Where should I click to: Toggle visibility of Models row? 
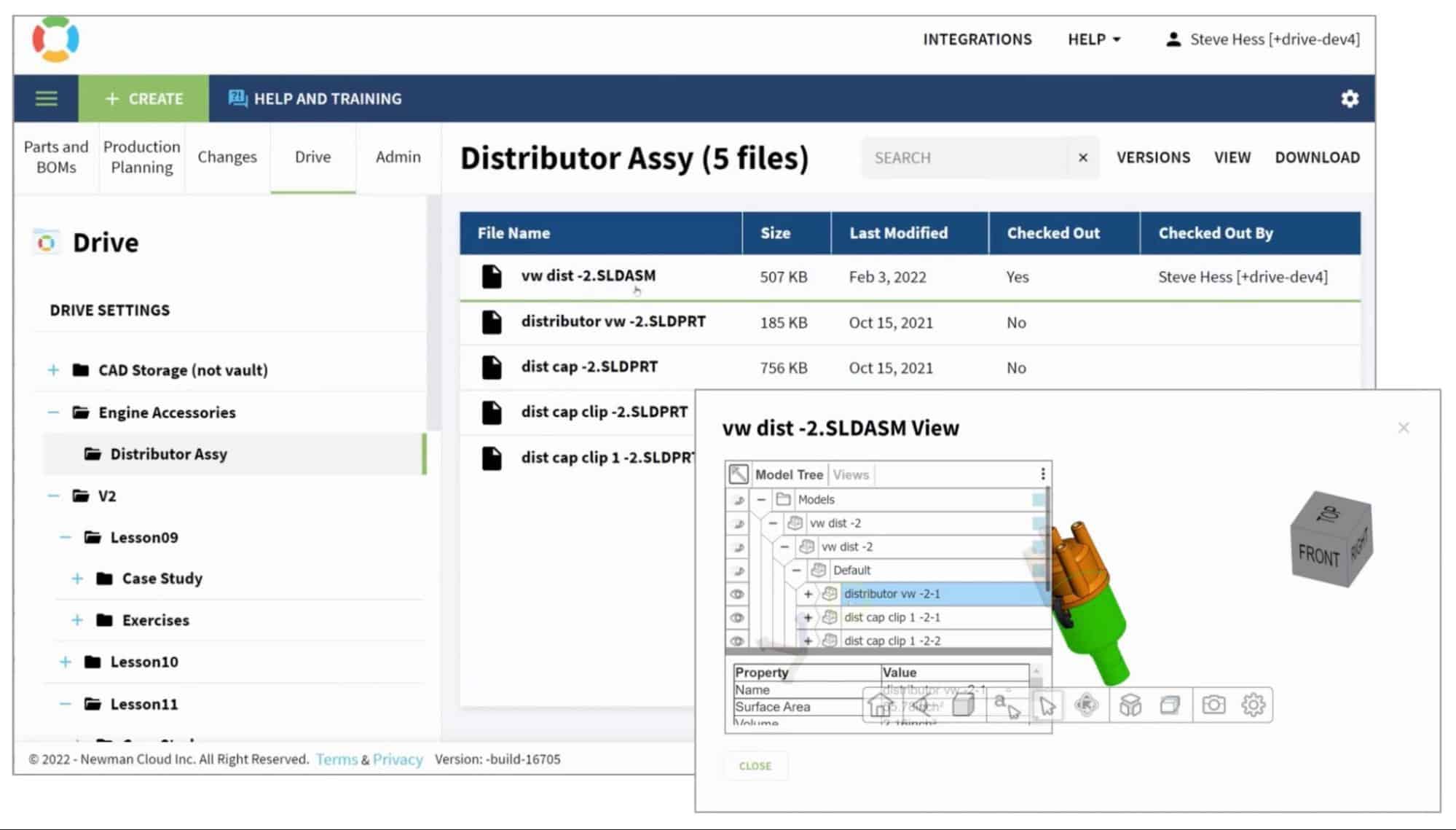pyautogui.click(x=737, y=500)
